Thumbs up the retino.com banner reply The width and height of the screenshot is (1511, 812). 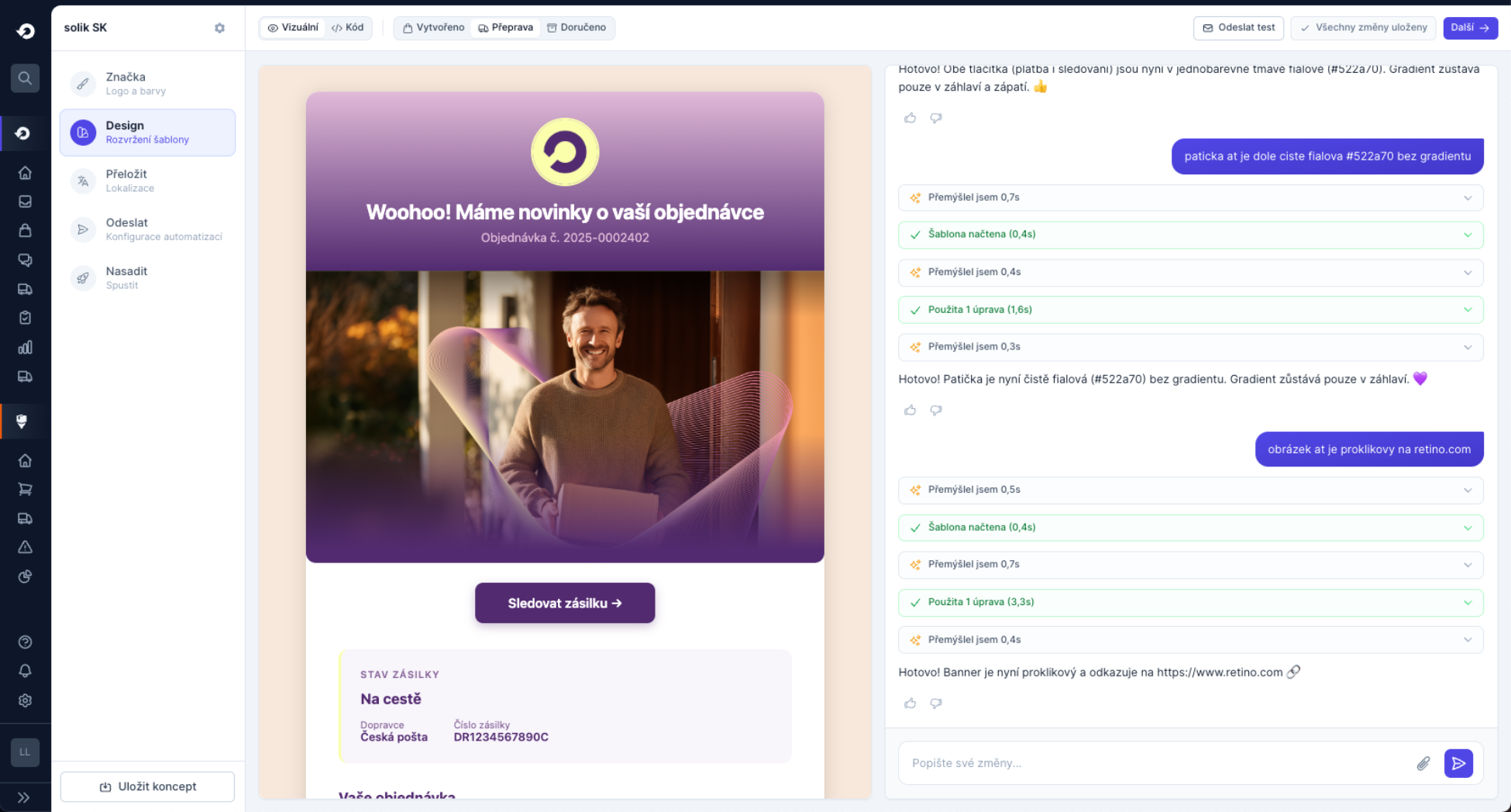click(910, 704)
